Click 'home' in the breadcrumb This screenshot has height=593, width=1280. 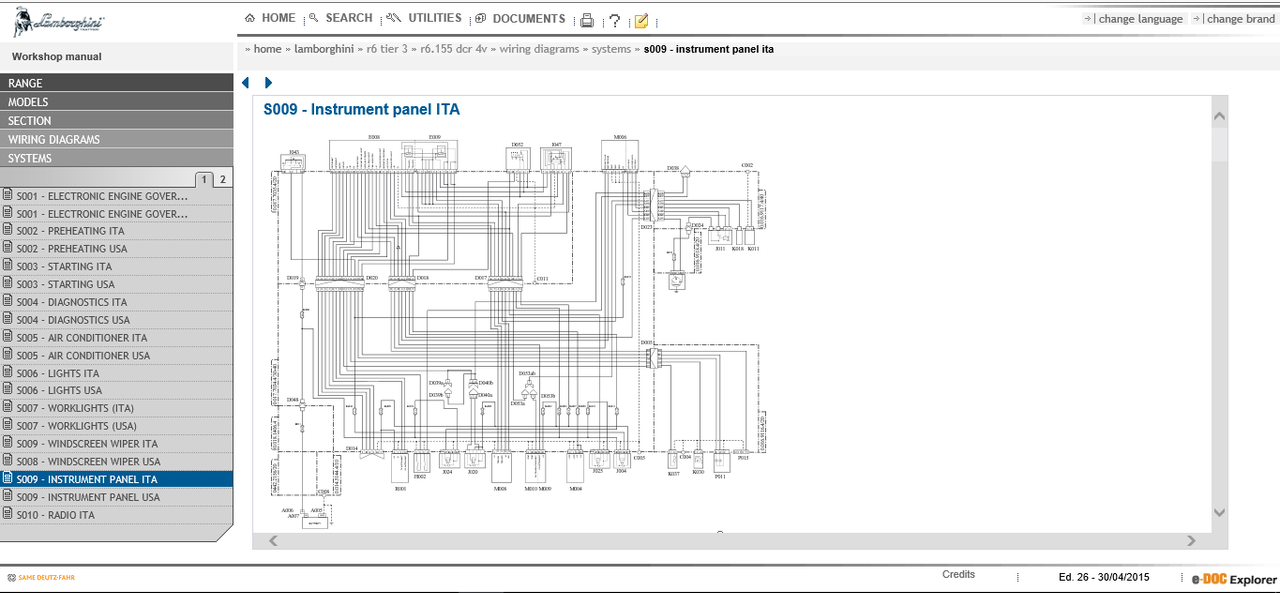[x=267, y=49]
